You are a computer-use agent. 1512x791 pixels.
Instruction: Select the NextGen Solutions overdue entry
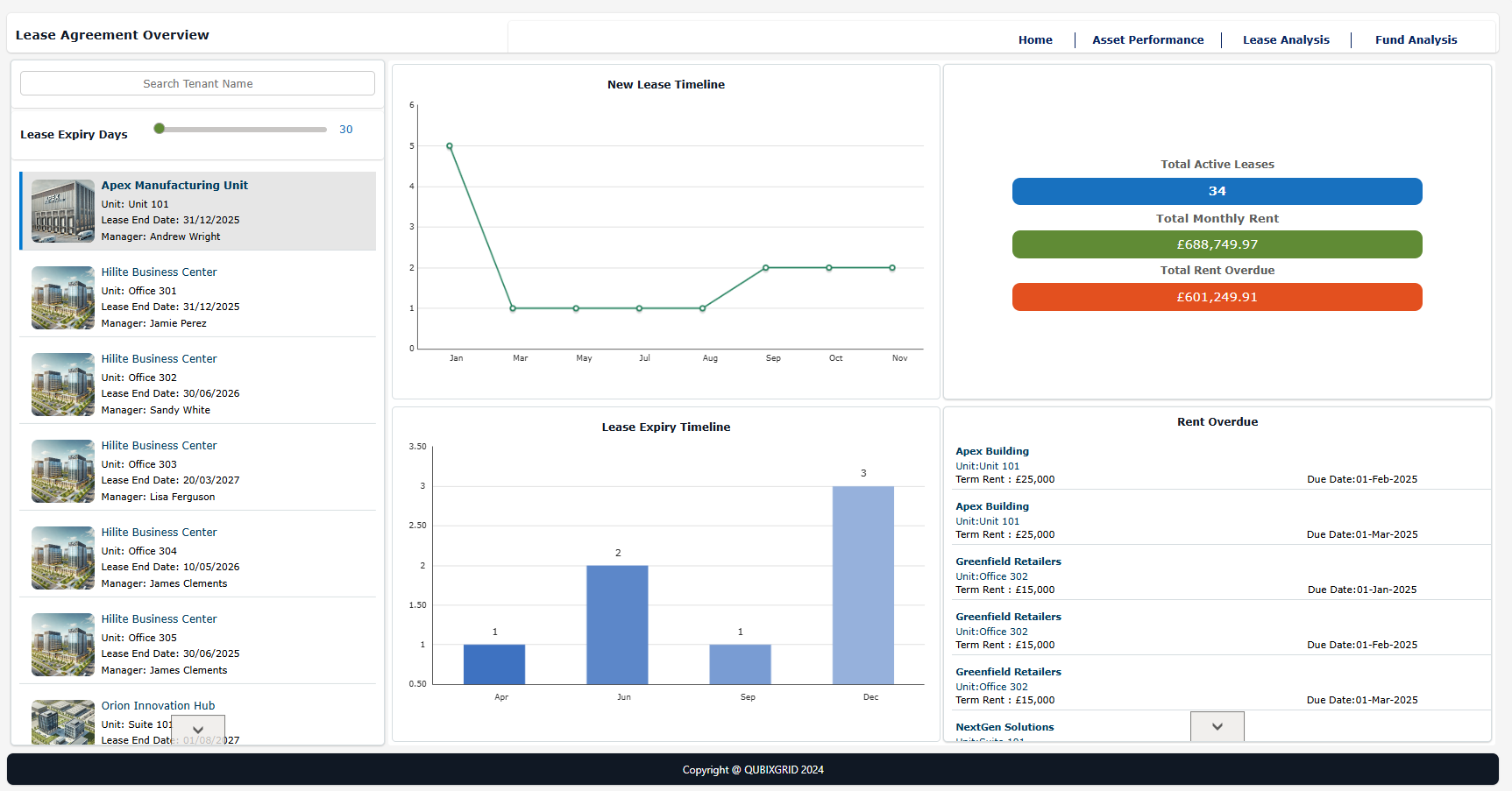pos(1004,726)
